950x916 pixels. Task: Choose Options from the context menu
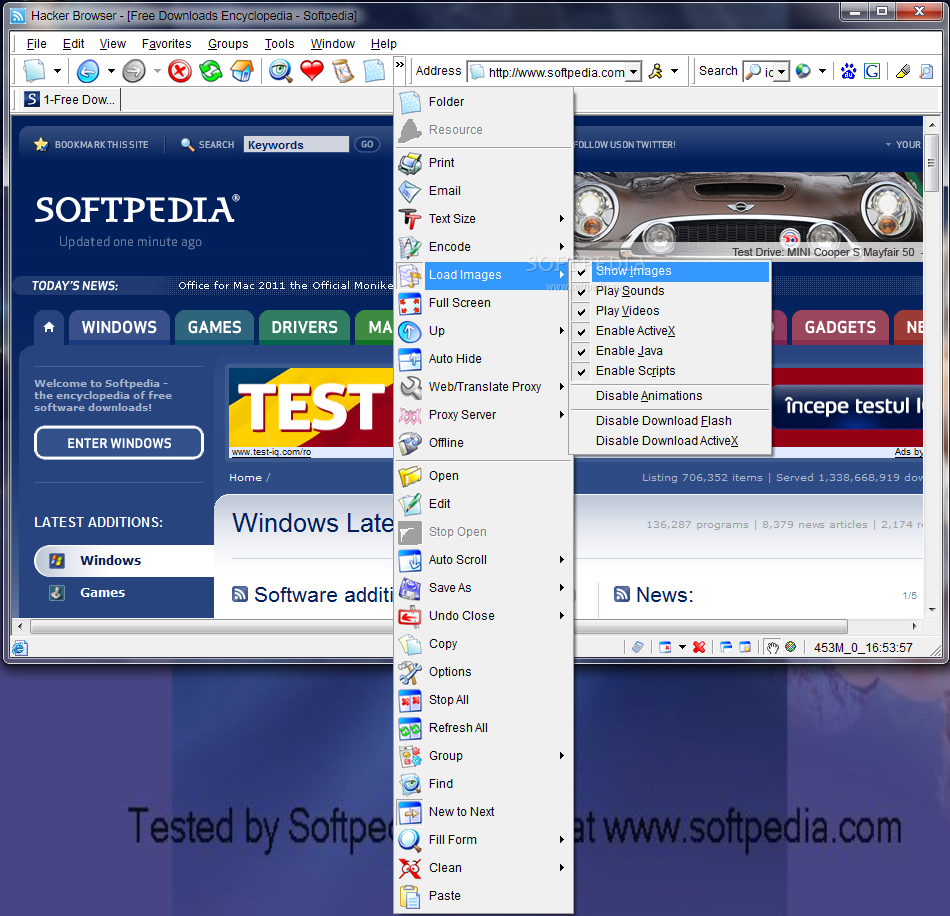click(x=483, y=672)
